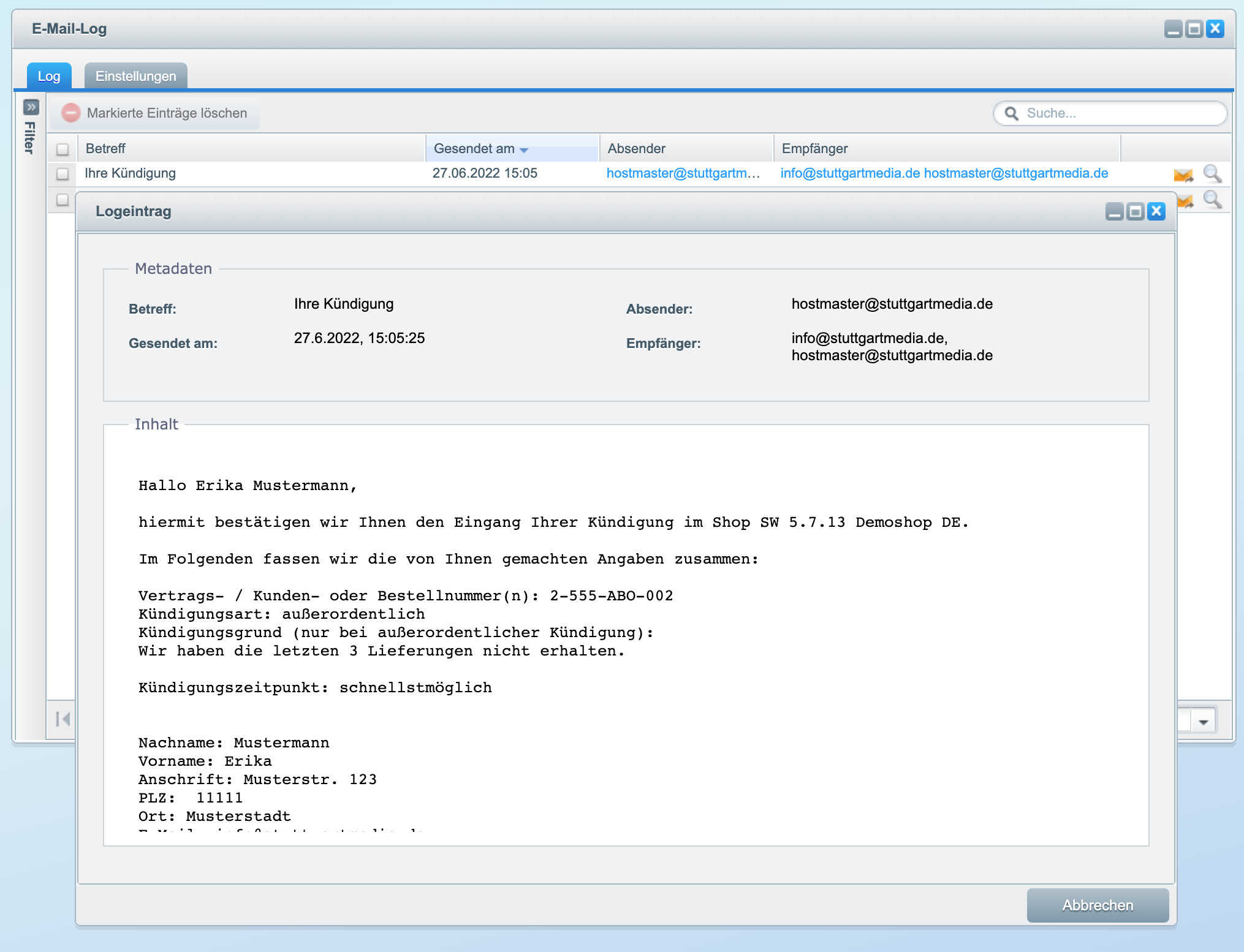Image resolution: width=1244 pixels, height=952 pixels.
Task: Click resend mail envelope icon, first row
Action: 1183,175
